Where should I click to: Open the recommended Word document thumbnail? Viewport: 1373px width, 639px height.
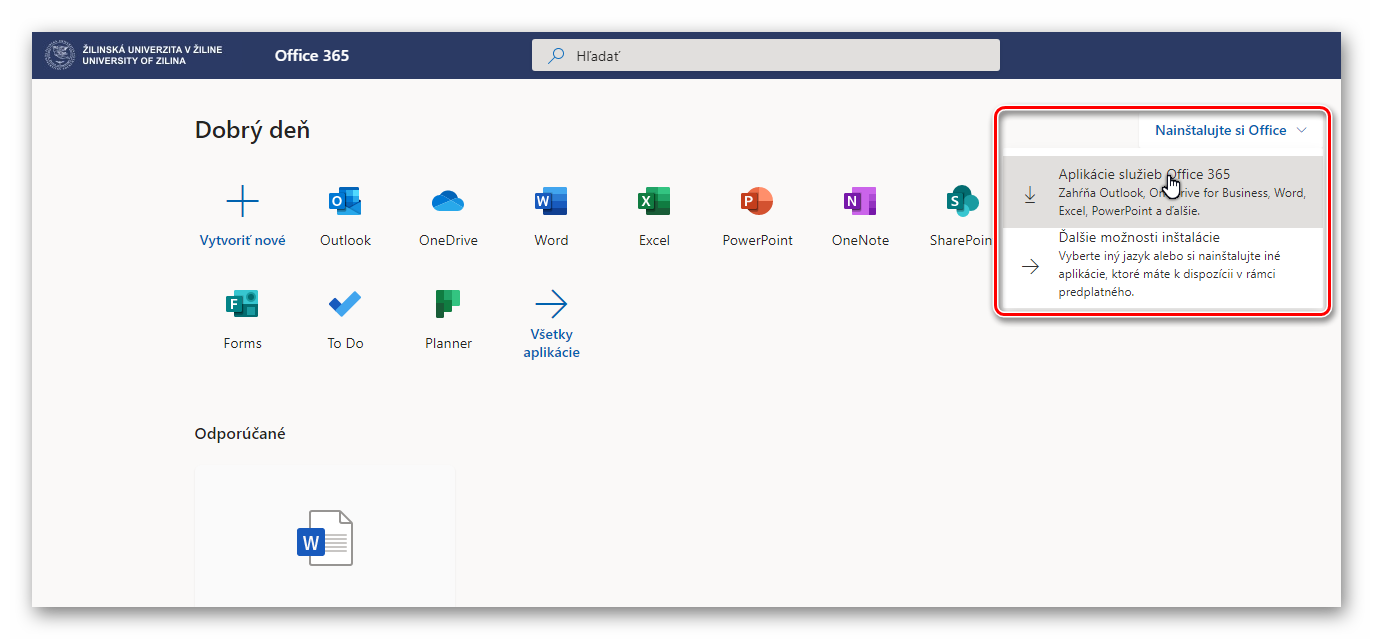coord(325,538)
